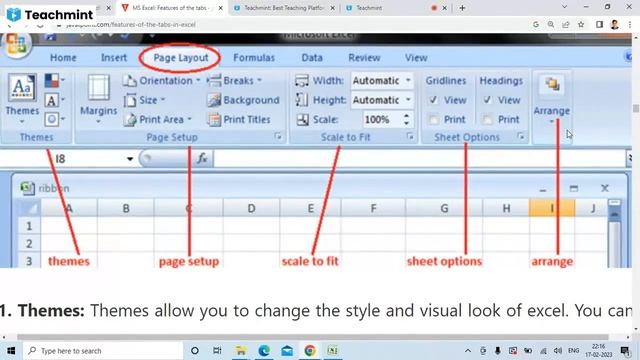Expand the Print Area dropdown arrow
The height and width of the screenshot is (360, 640).
click(190, 120)
